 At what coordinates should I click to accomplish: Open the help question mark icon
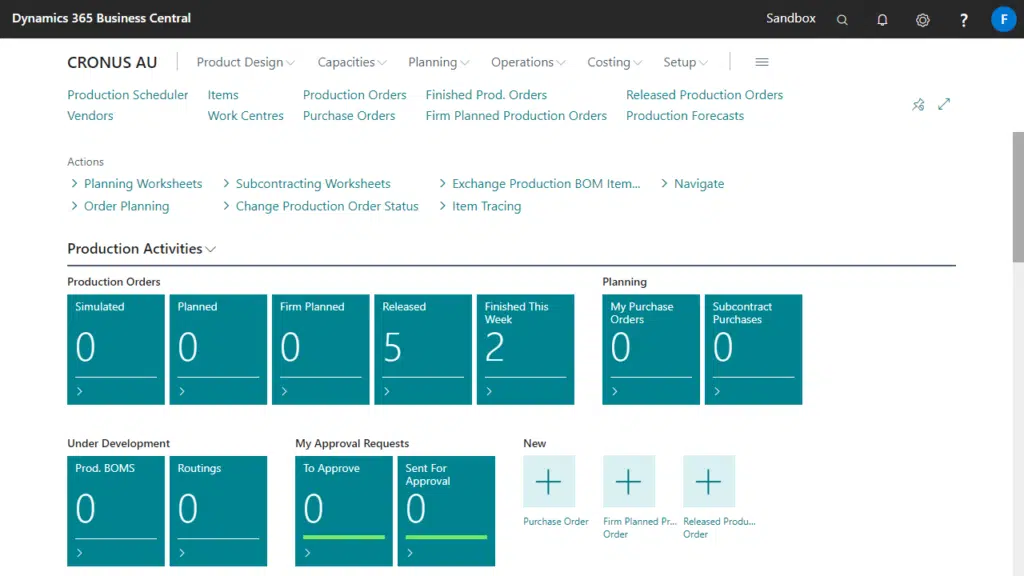[963, 20]
